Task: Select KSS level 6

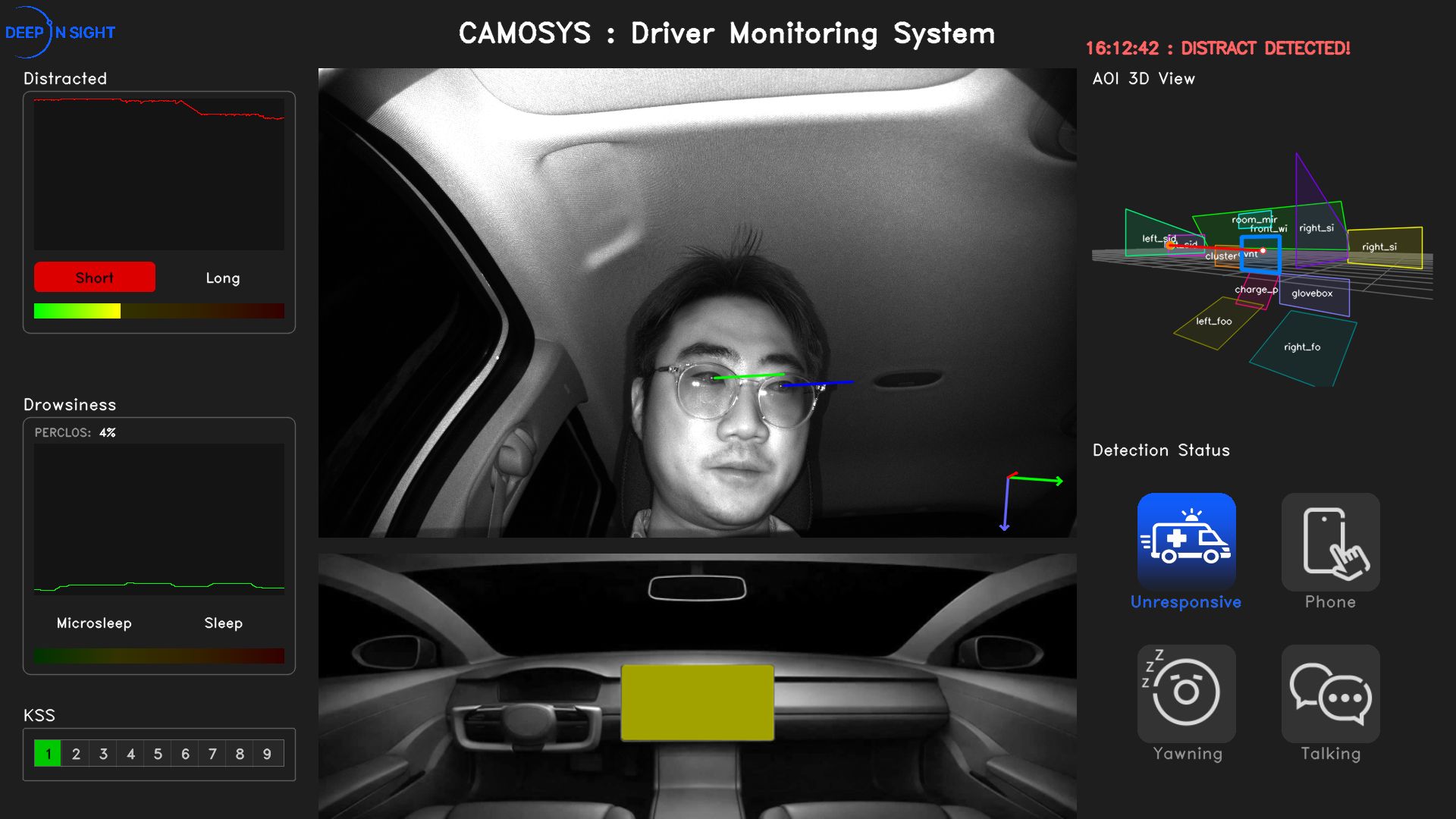Action: click(x=185, y=753)
